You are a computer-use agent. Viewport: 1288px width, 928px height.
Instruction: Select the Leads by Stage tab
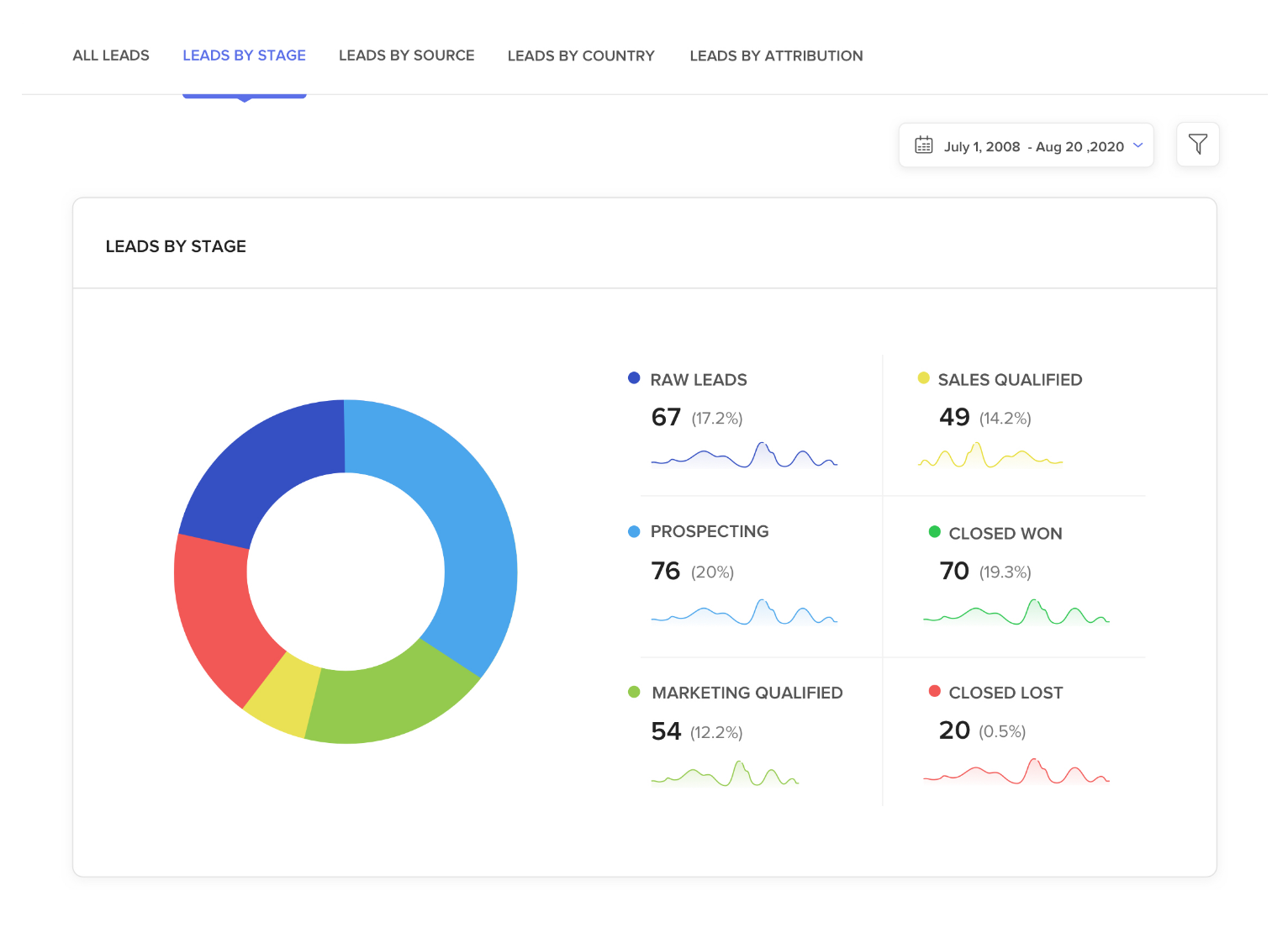click(x=244, y=55)
